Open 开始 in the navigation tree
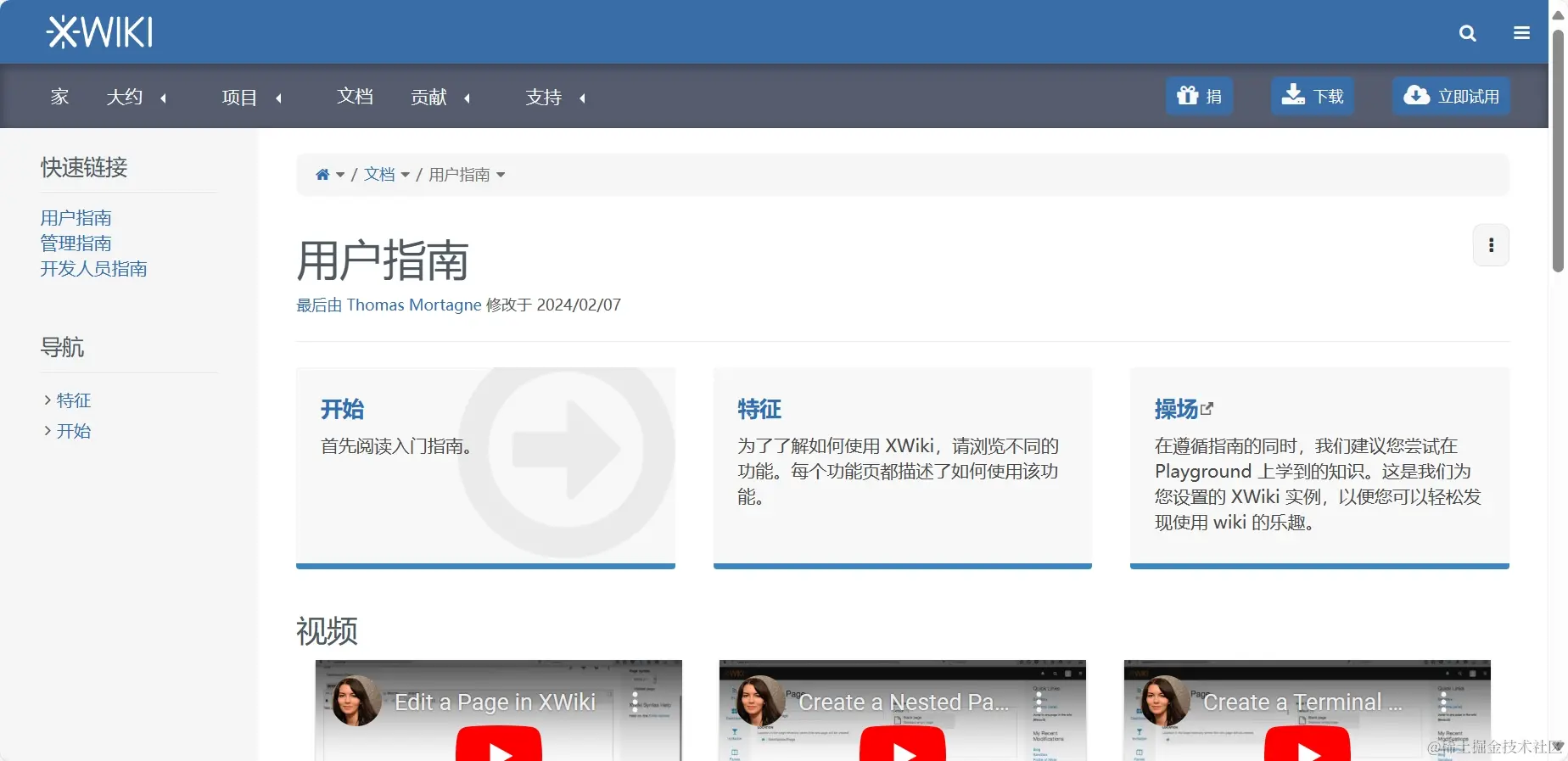The width and height of the screenshot is (1568, 761). pyautogui.click(x=74, y=431)
